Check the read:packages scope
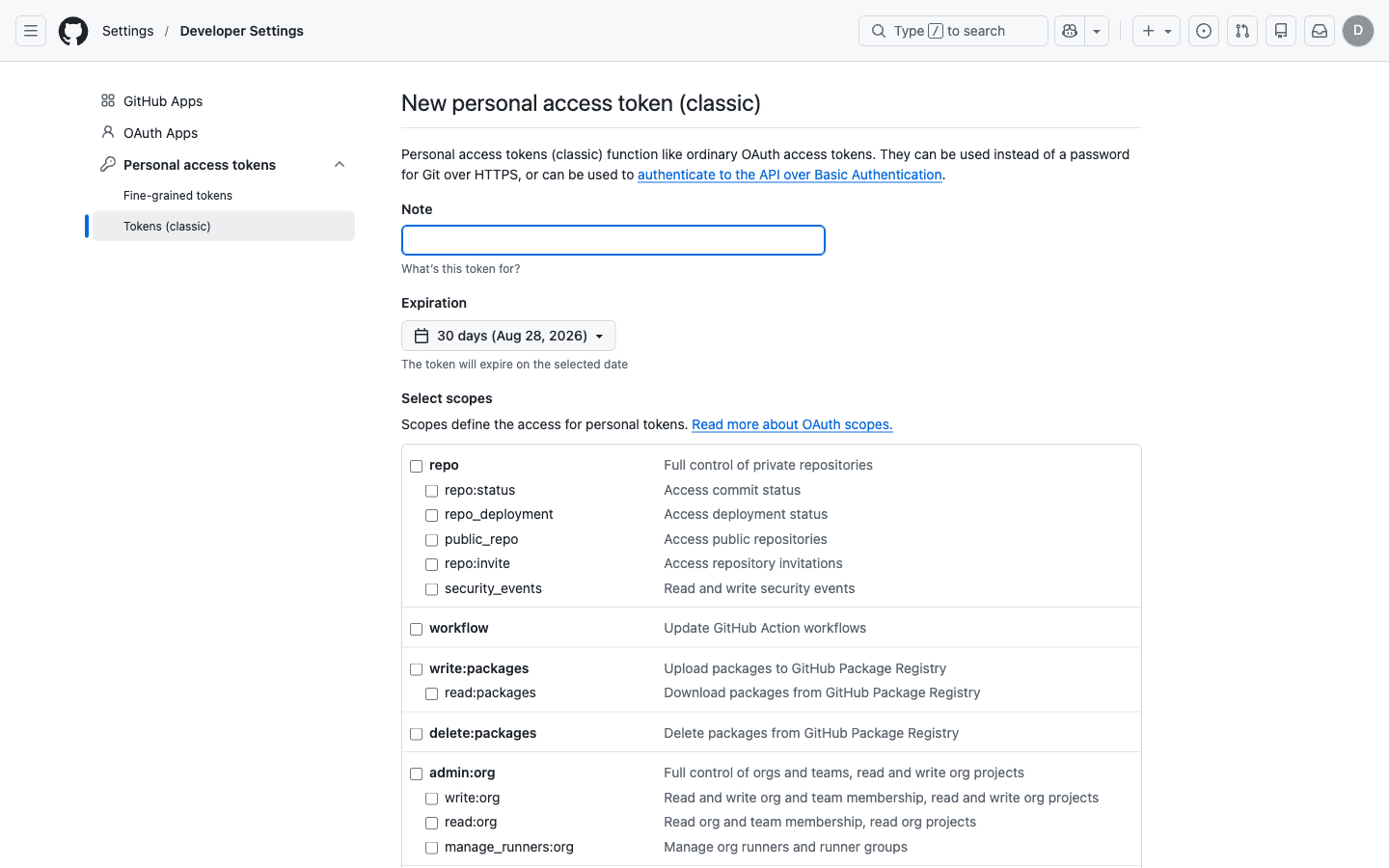The width and height of the screenshot is (1389, 868). point(432,693)
